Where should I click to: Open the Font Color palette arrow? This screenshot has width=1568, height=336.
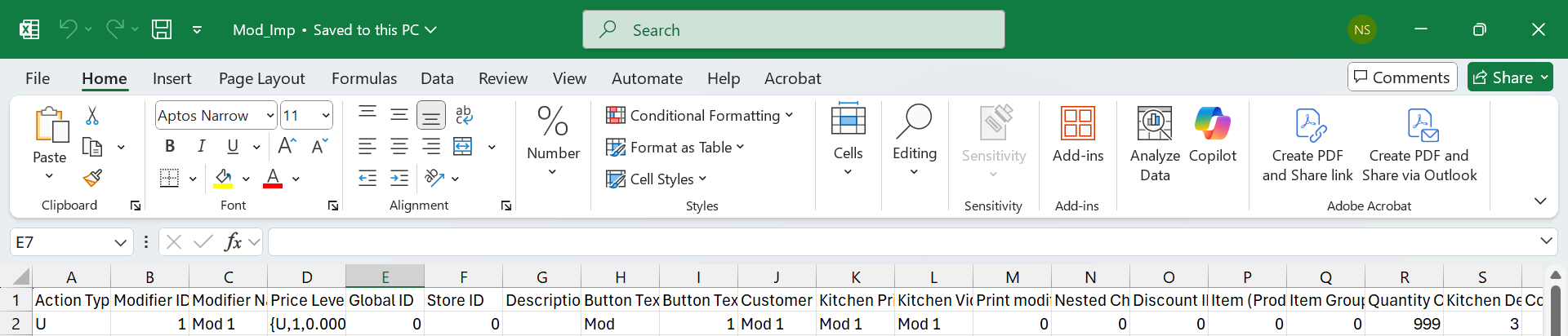tap(296, 179)
